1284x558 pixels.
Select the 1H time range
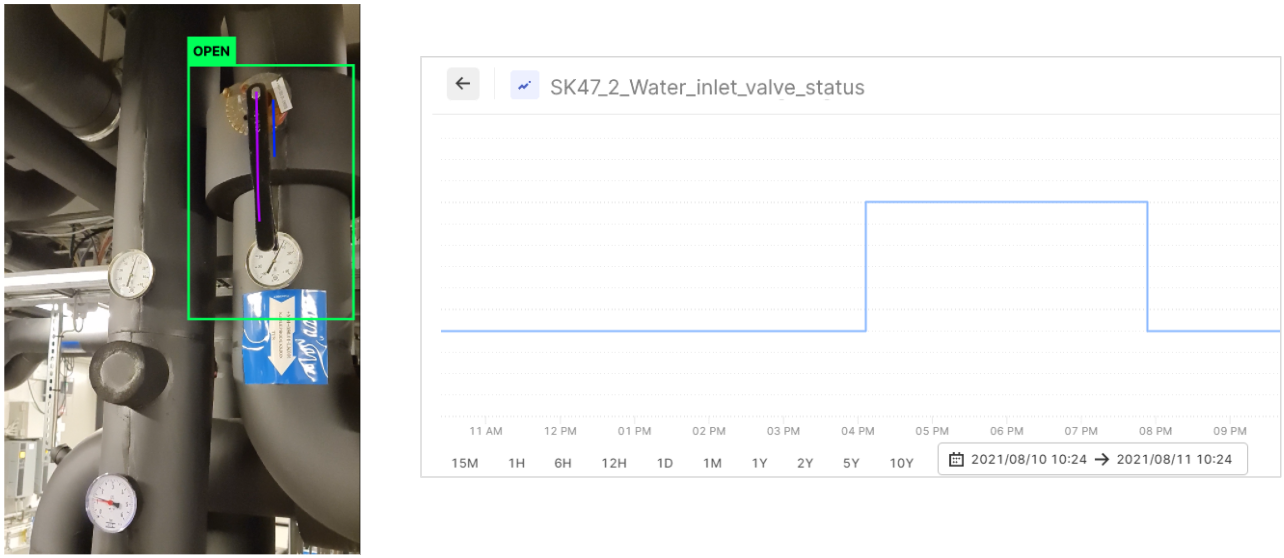(x=517, y=463)
